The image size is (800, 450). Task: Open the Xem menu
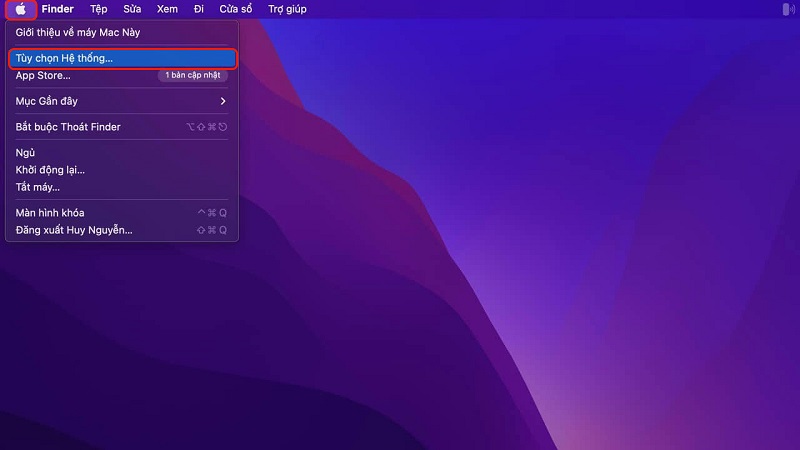pos(167,9)
